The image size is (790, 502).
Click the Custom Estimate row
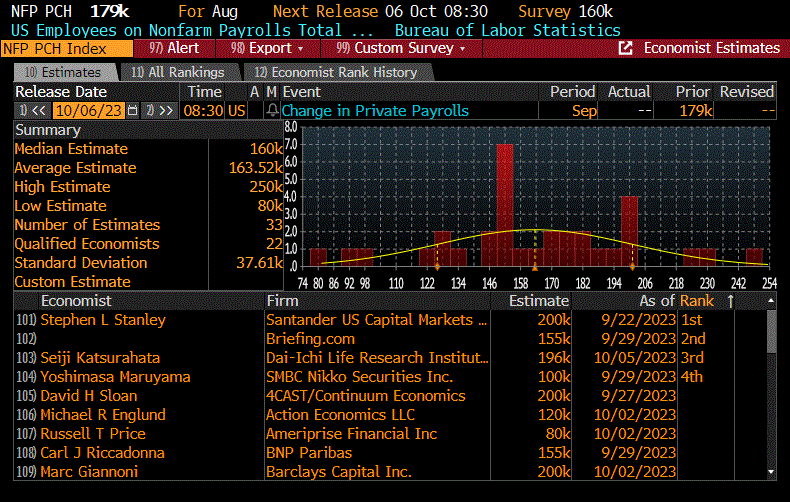[x=149, y=282]
